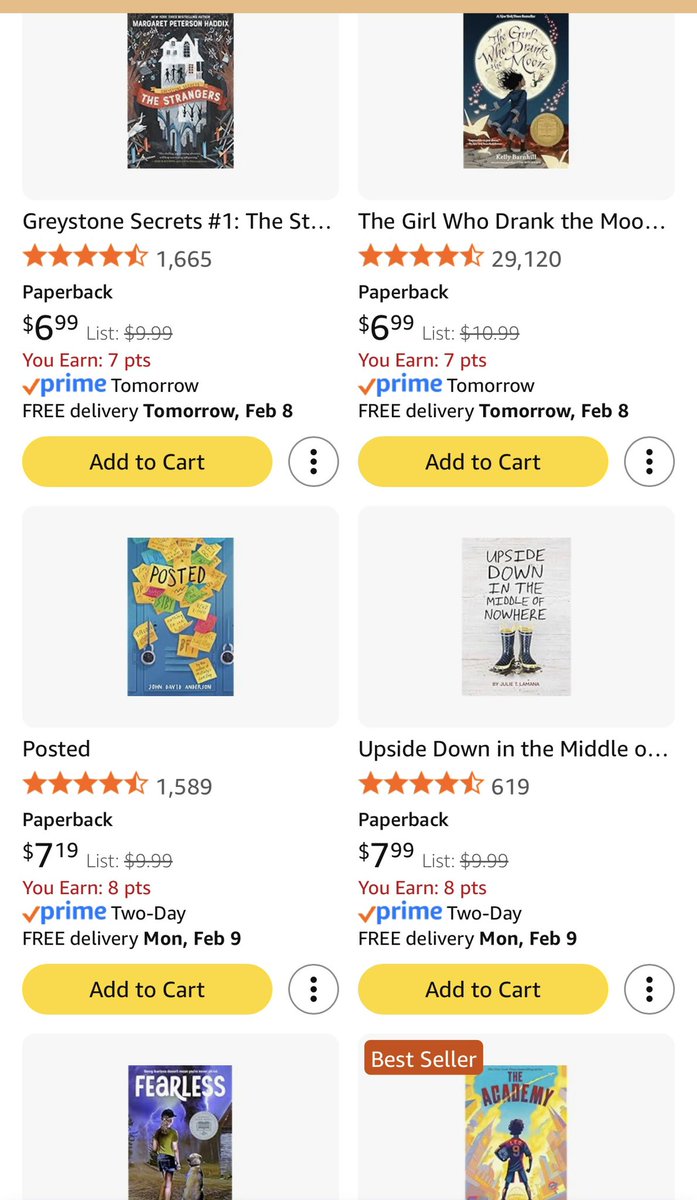The width and height of the screenshot is (697, 1200).
Task: Open The Strangers book cover image
Action: tap(180, 90)
